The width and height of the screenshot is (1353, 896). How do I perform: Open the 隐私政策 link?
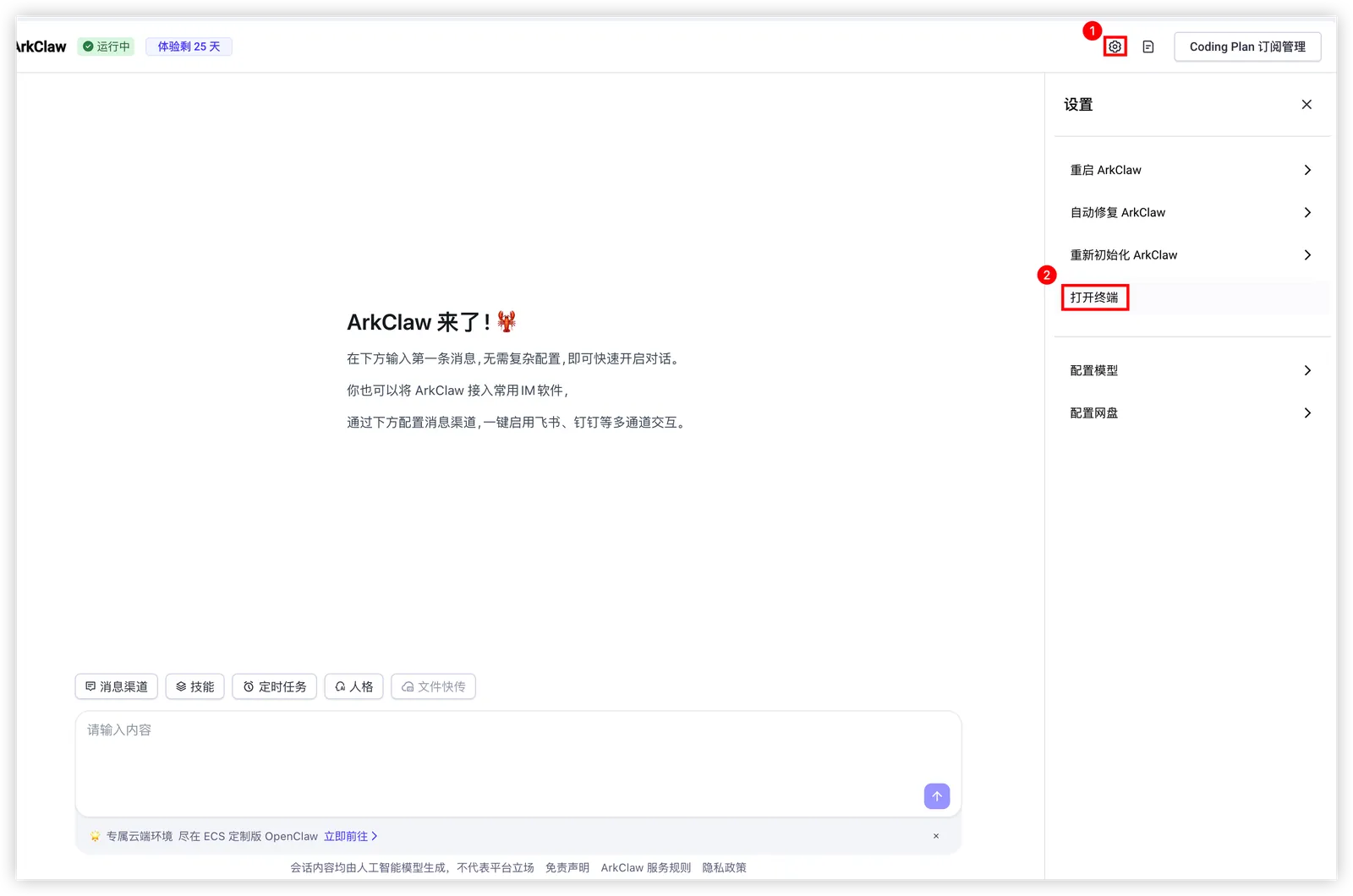coord(724,867)
